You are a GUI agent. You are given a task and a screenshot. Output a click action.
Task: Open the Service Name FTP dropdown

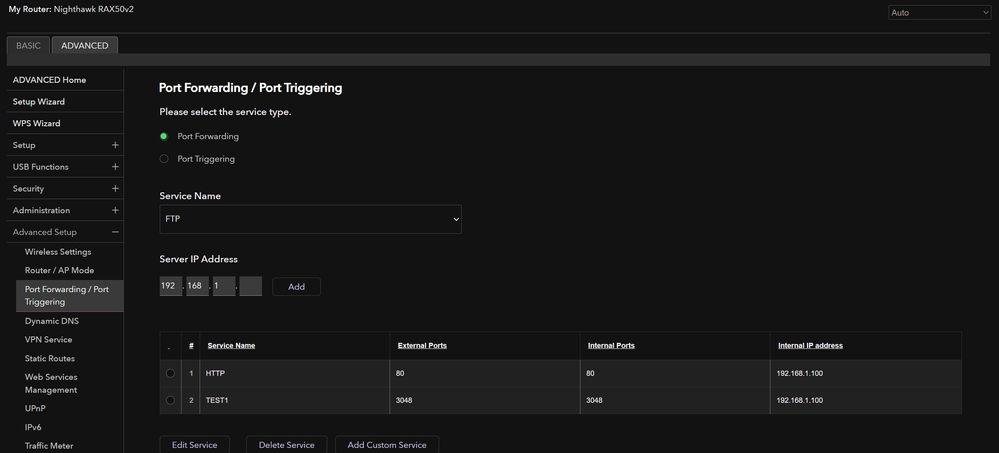[310, 219]
